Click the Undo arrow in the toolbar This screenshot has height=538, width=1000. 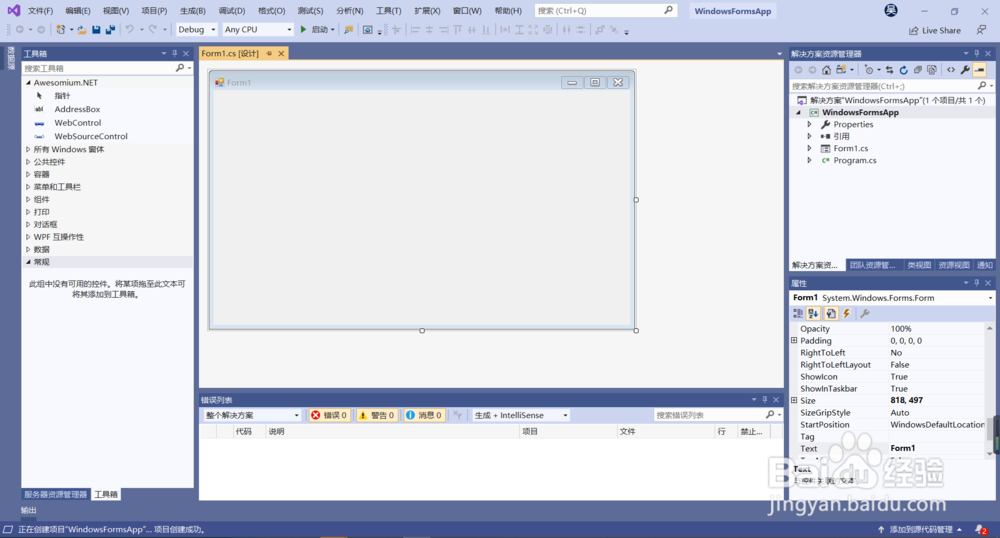[x=129, y=29]
